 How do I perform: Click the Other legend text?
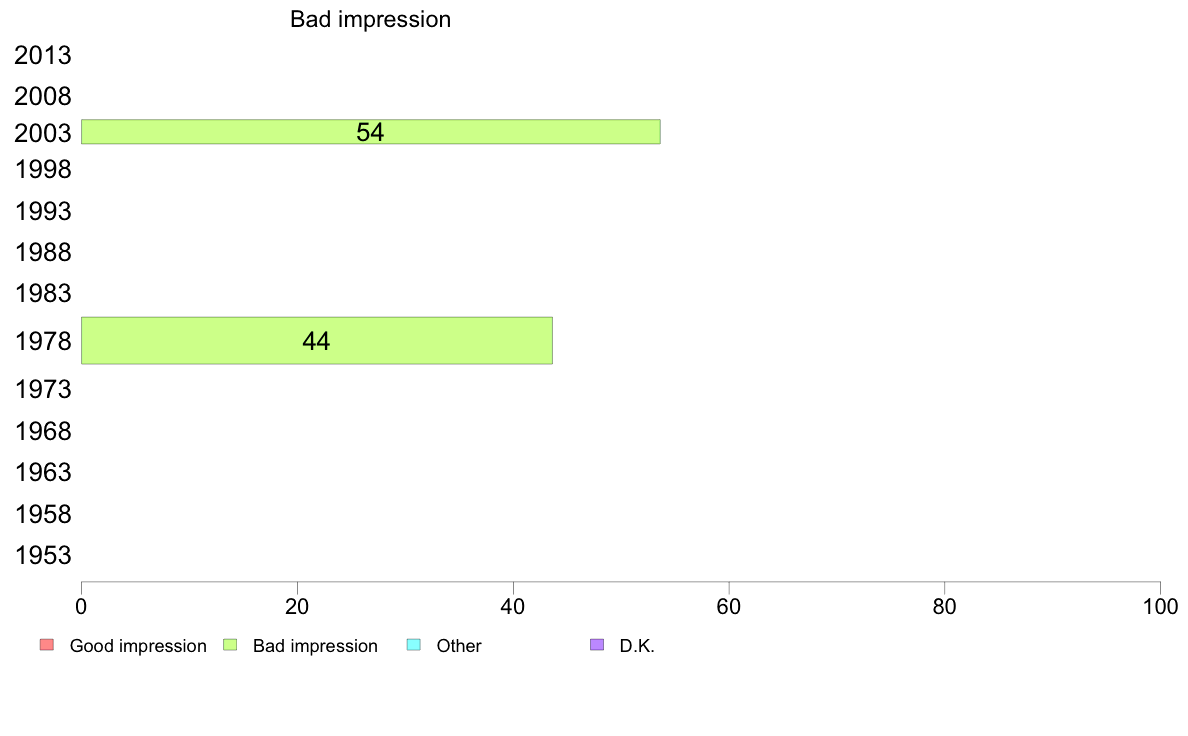coord(459,646)
